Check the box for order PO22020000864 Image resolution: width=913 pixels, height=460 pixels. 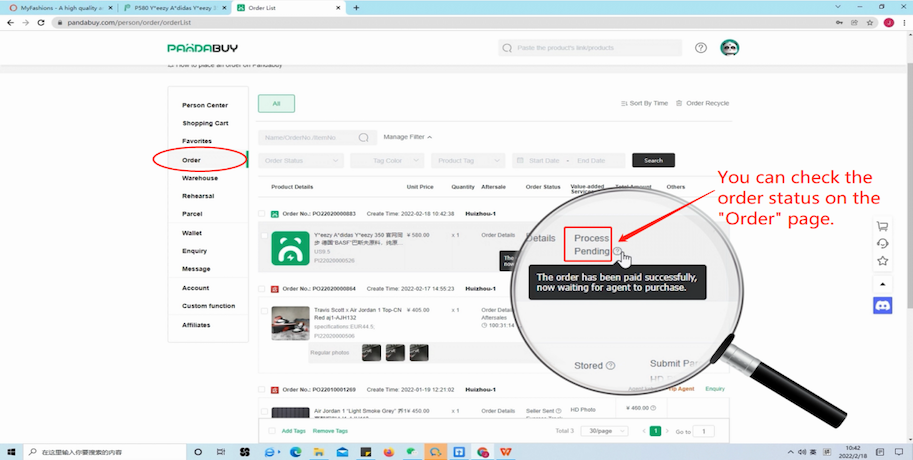pyautogui.click(x=262, y=289)
